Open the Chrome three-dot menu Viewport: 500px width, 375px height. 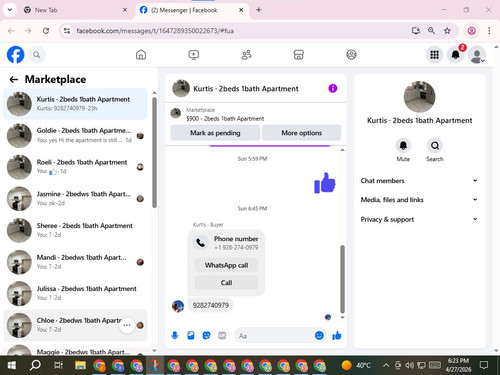[x=489, y=31]
